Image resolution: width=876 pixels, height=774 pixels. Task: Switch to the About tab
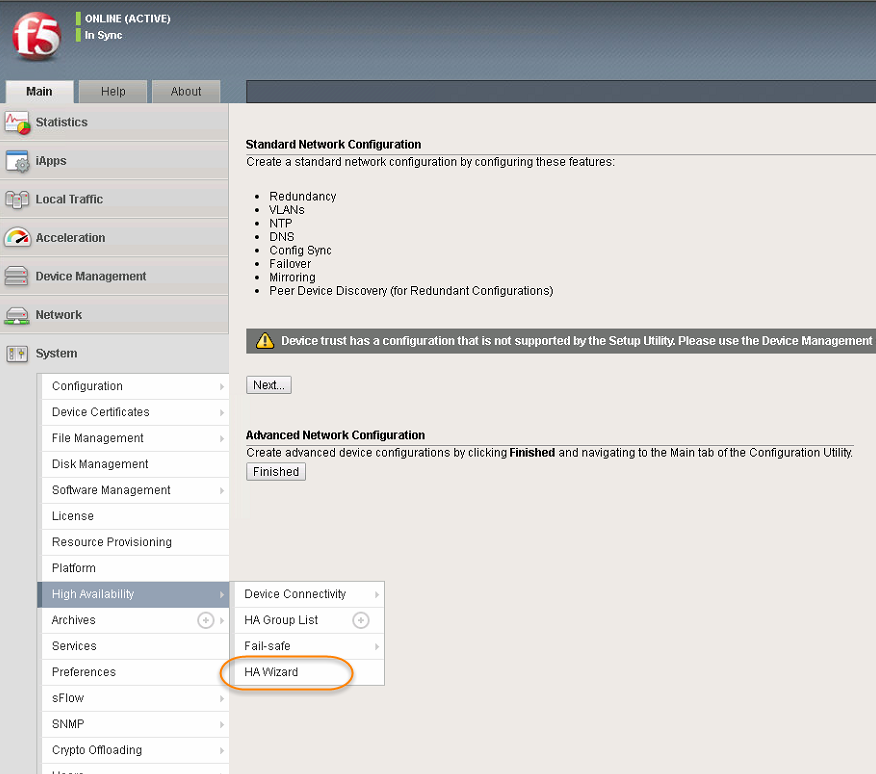pos(186,92)
